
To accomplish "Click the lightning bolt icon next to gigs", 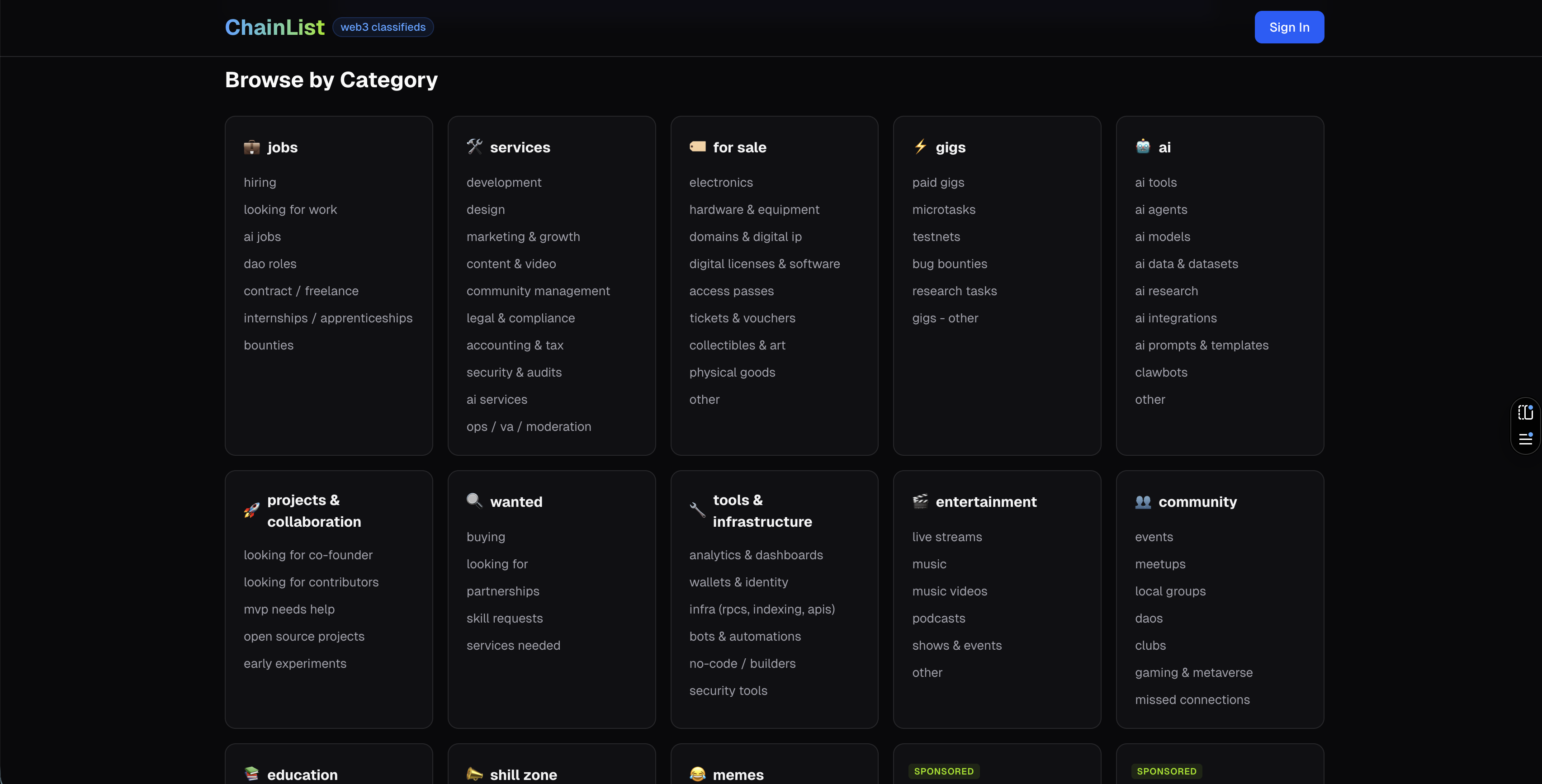I will [920, 147].
